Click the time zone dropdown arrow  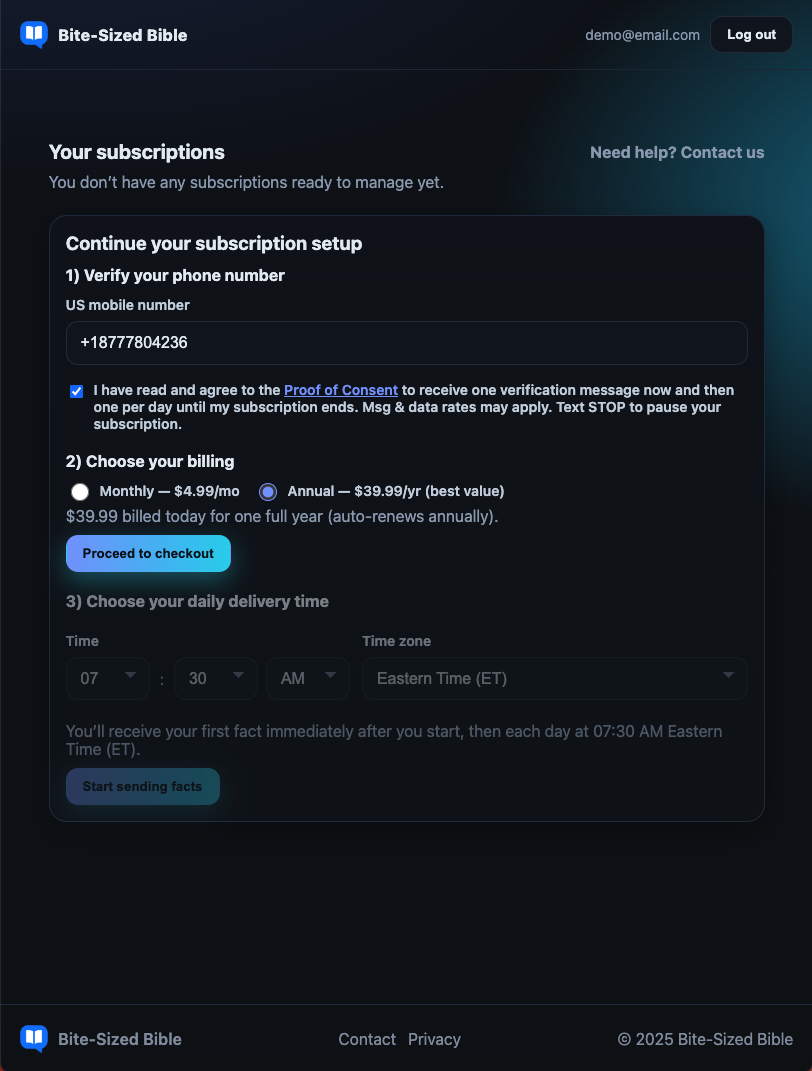tap(729, 678)
